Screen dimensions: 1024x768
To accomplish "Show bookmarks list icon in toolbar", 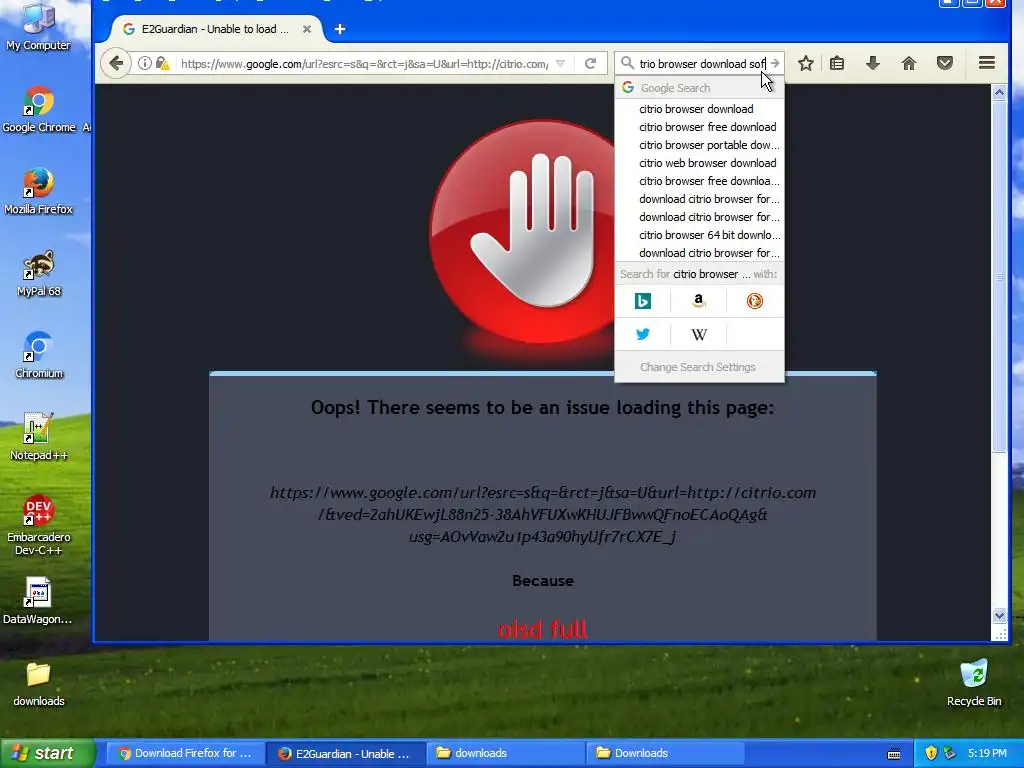I will point(837,63).
